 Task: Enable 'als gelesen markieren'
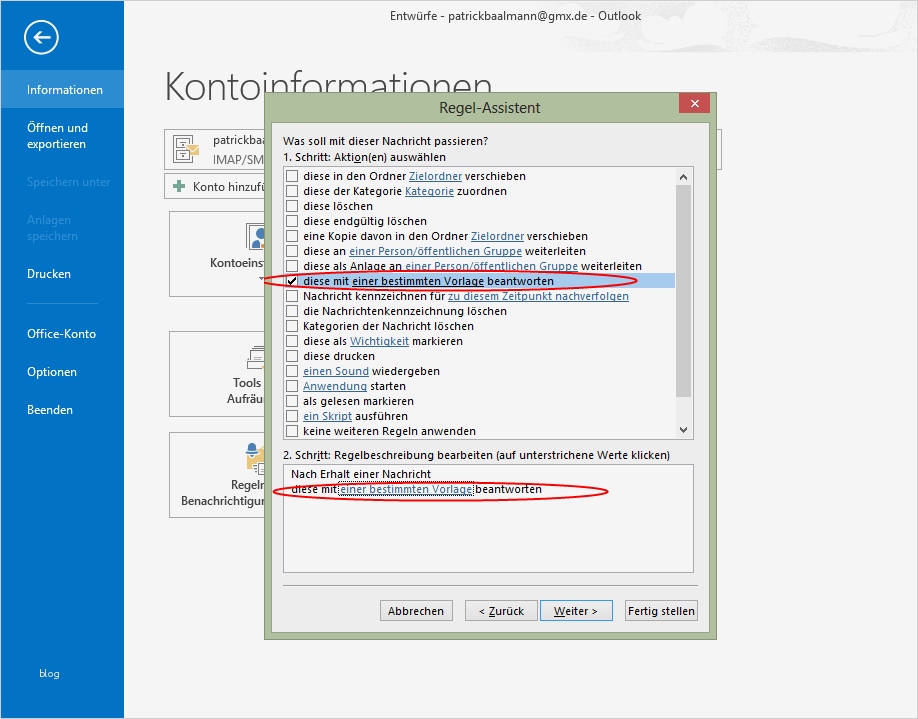pyautogui.click(x=290, y=401)
